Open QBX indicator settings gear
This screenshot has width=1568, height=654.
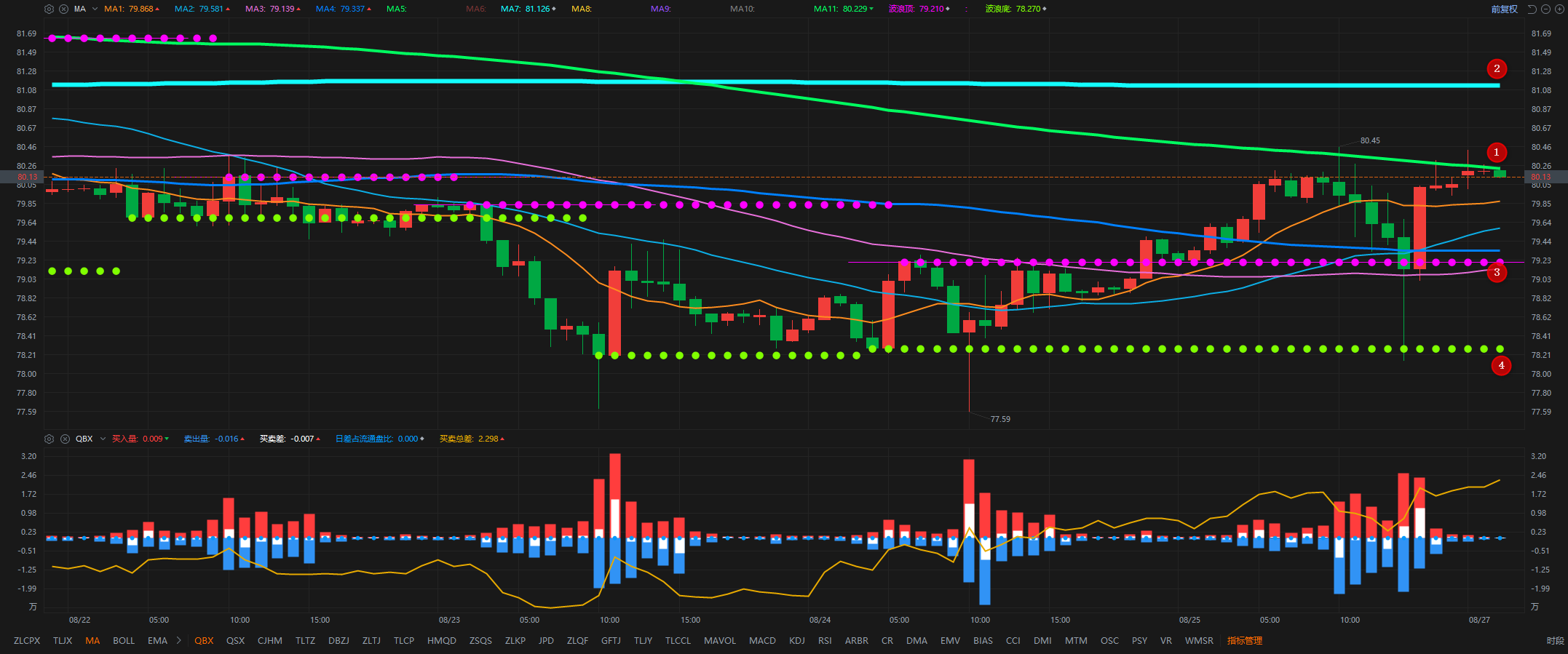[49, 439]
